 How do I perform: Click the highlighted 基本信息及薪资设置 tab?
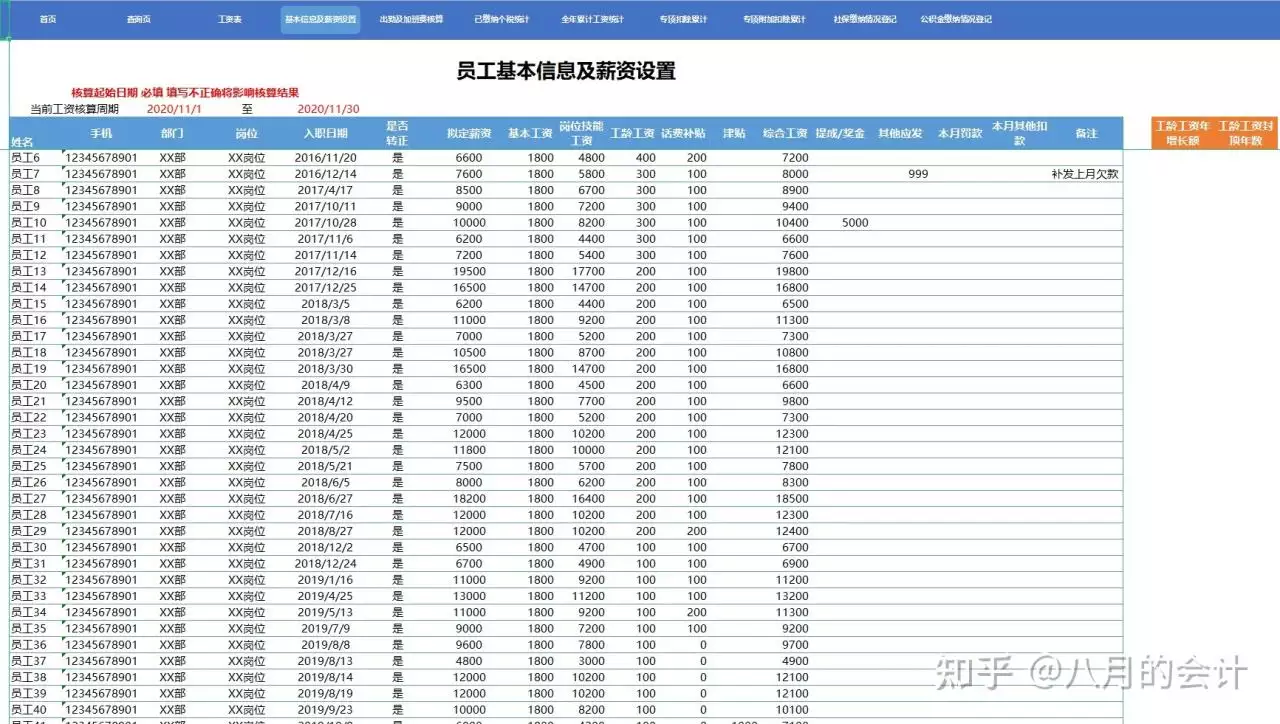321,18
